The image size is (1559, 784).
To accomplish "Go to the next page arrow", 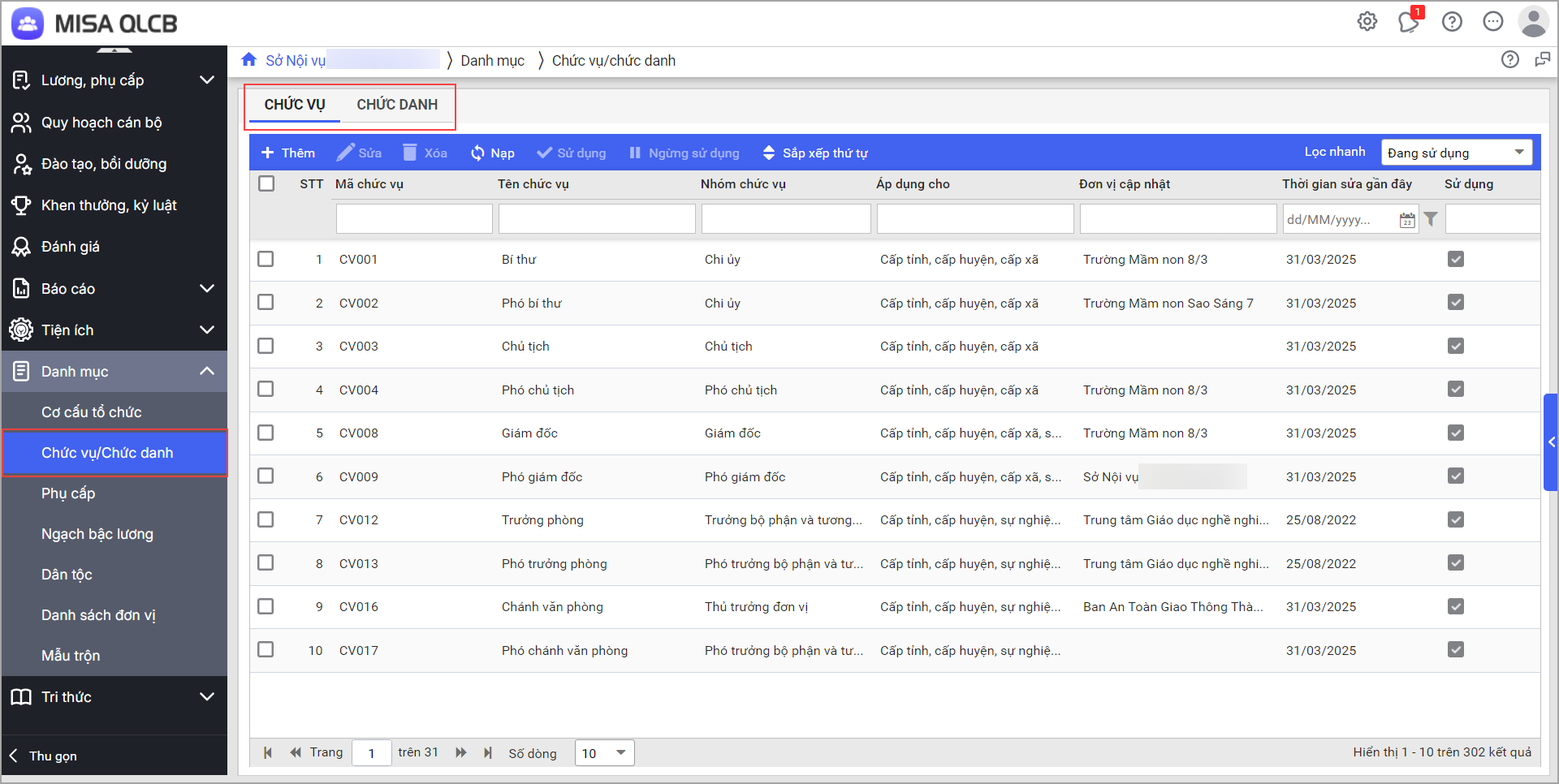I will 461,753.
